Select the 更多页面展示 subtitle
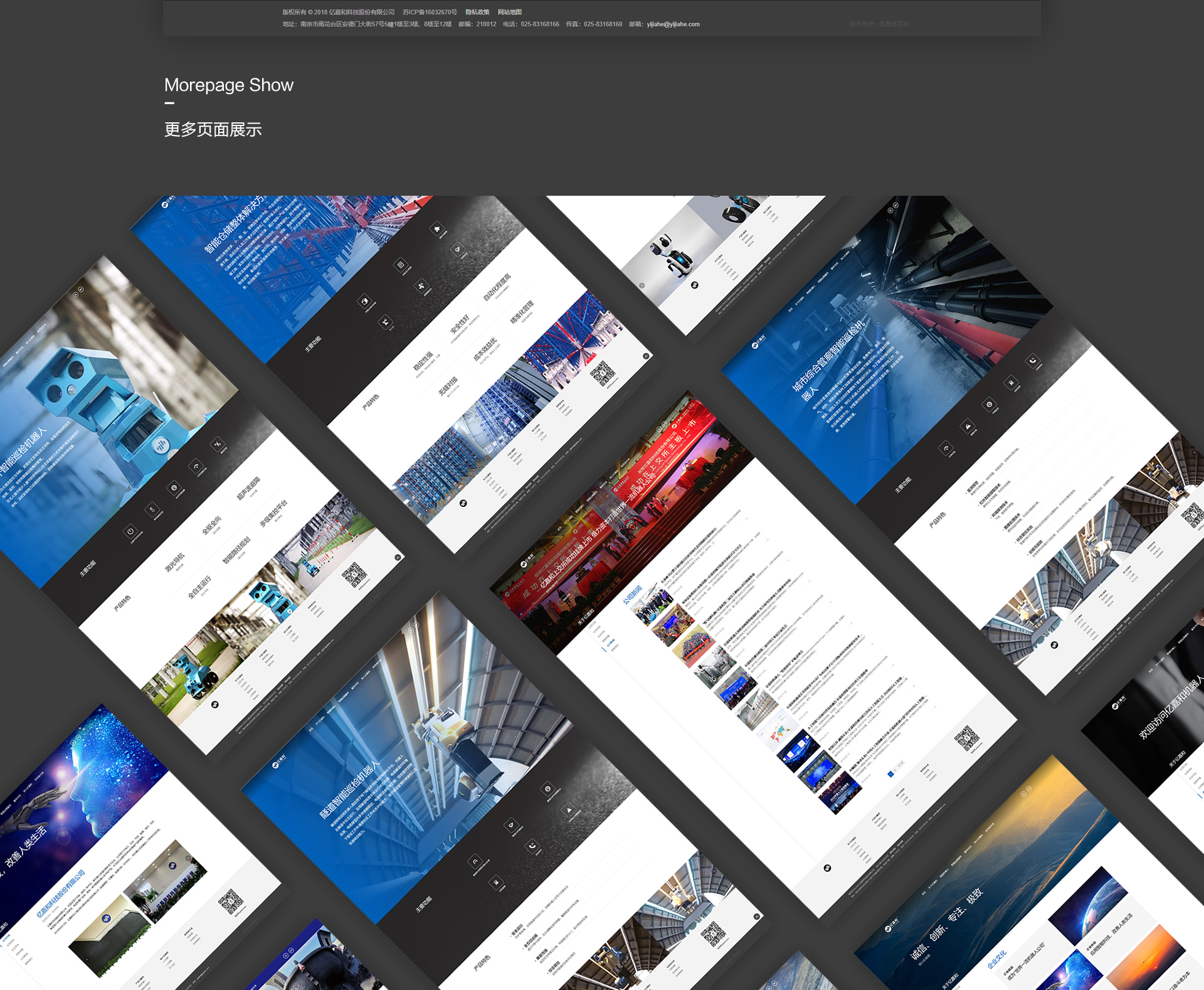The height and width of the screenshot is (990, 1204). (x=213, y=129)
